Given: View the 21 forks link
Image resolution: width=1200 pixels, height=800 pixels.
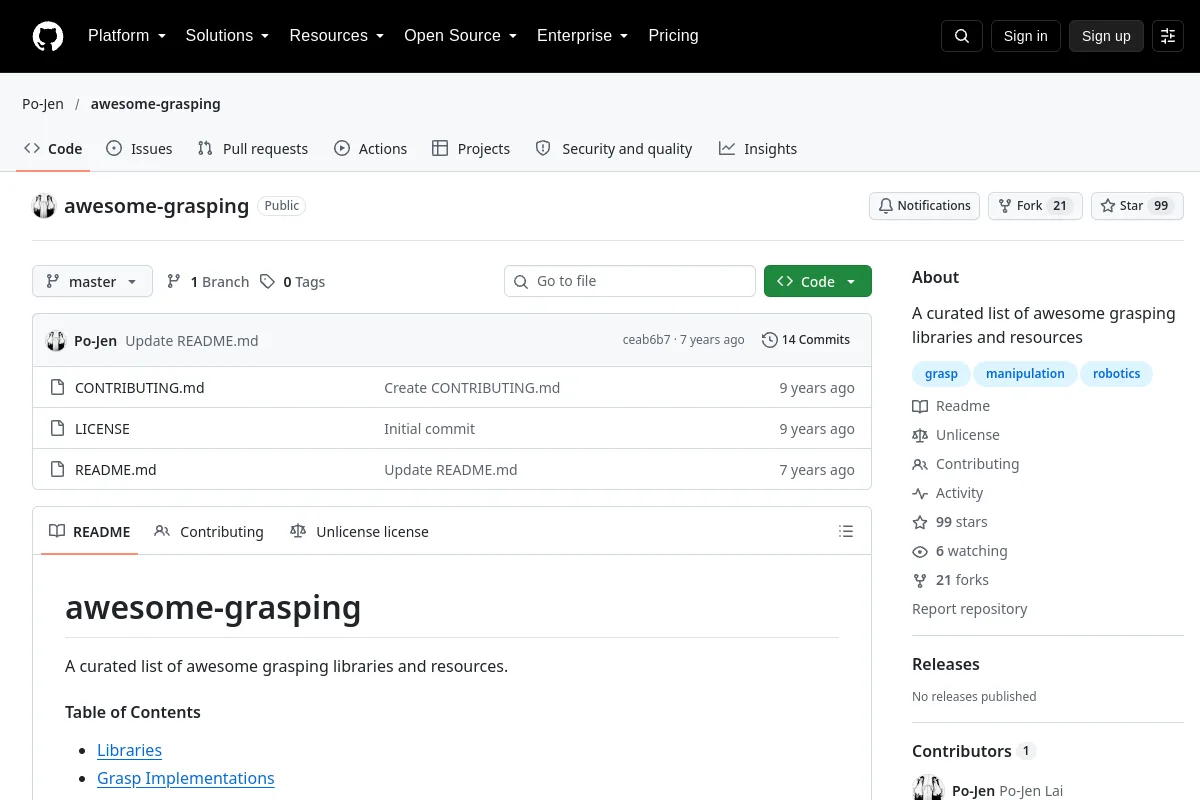Looking at the screenshot, I should [950, 580].
